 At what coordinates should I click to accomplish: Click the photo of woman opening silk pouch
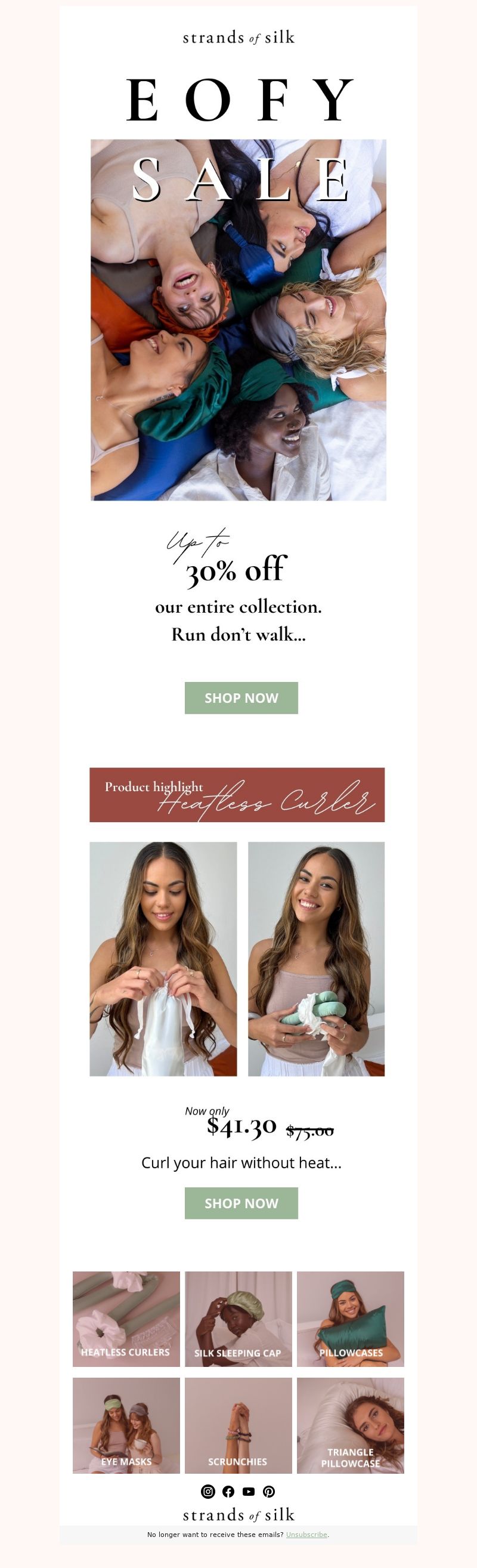coord(163,959)
